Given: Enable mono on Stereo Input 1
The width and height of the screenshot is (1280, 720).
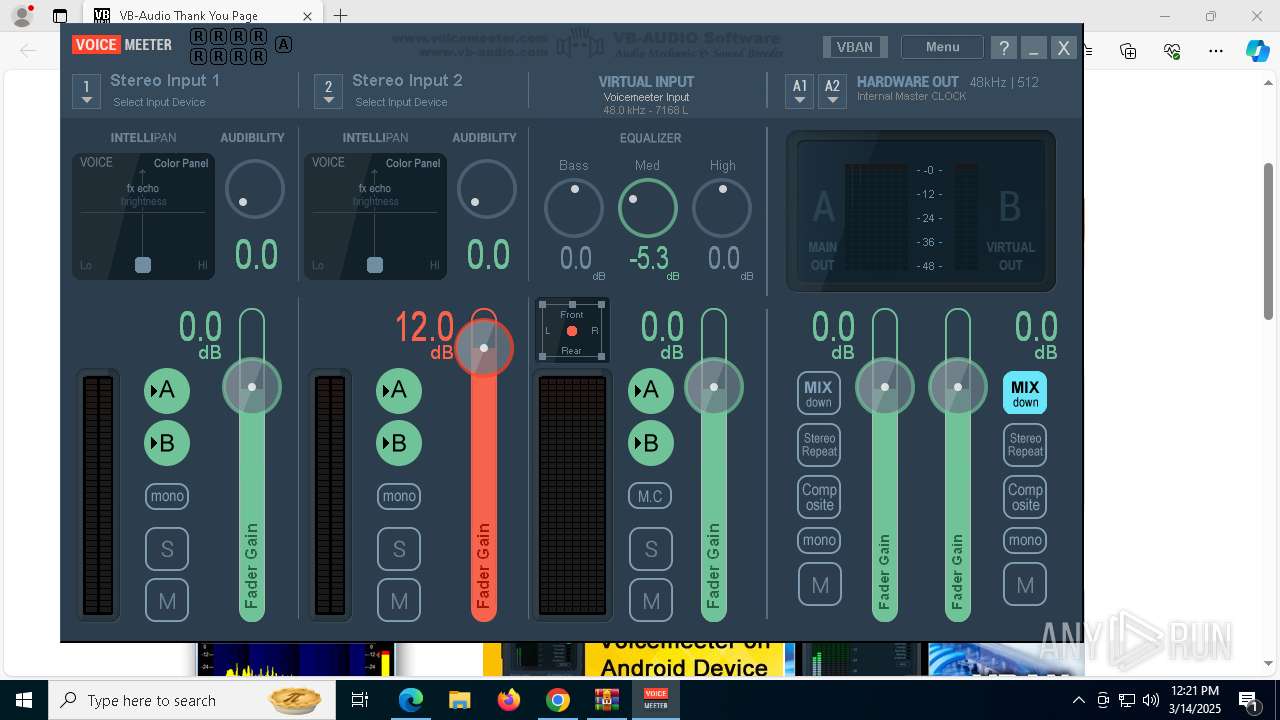Looking at the screenshot, I should [x=167, y=496].
